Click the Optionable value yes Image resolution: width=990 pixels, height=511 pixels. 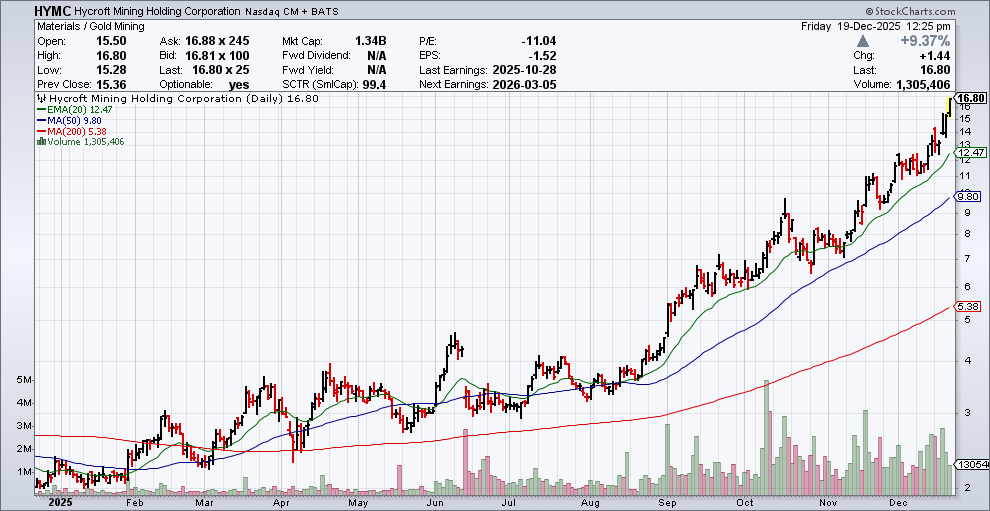click(239, 85)
